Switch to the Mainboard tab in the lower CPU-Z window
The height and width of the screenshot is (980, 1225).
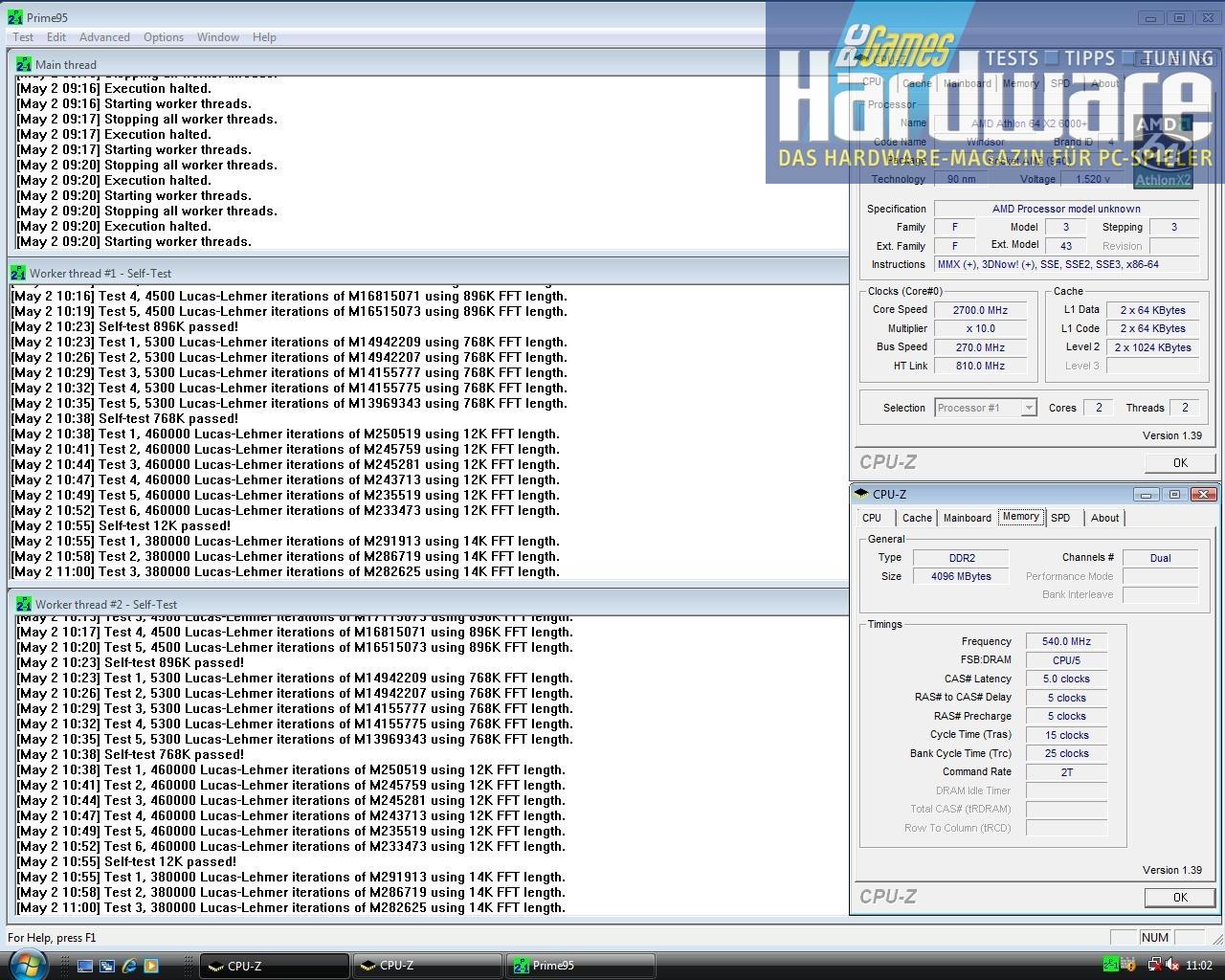tap(968, 518)
